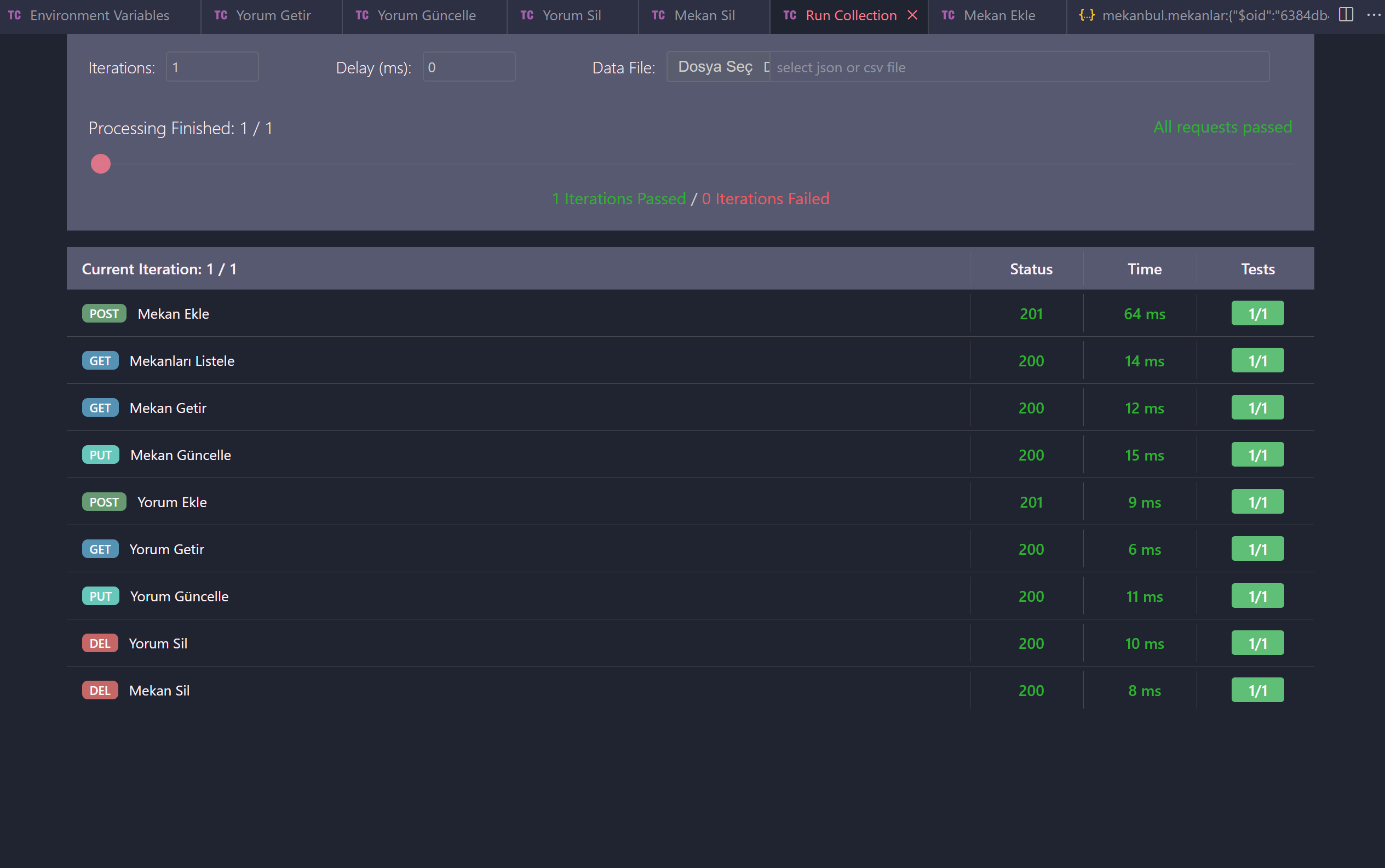Open the Mekan Getir request row

[x=168, y=407]
